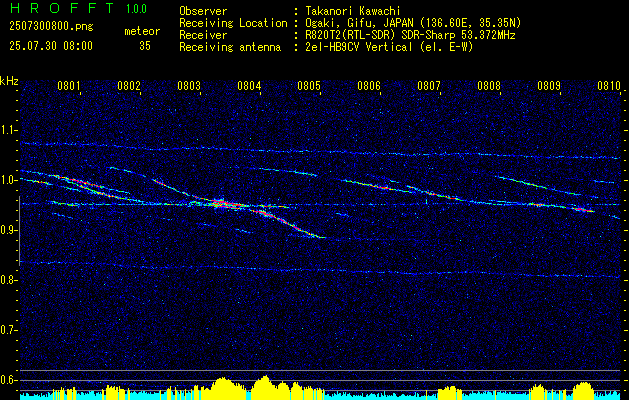Click the Receiving antenna field label
This screenshot has height=400, width=629.
click(230, 47)
